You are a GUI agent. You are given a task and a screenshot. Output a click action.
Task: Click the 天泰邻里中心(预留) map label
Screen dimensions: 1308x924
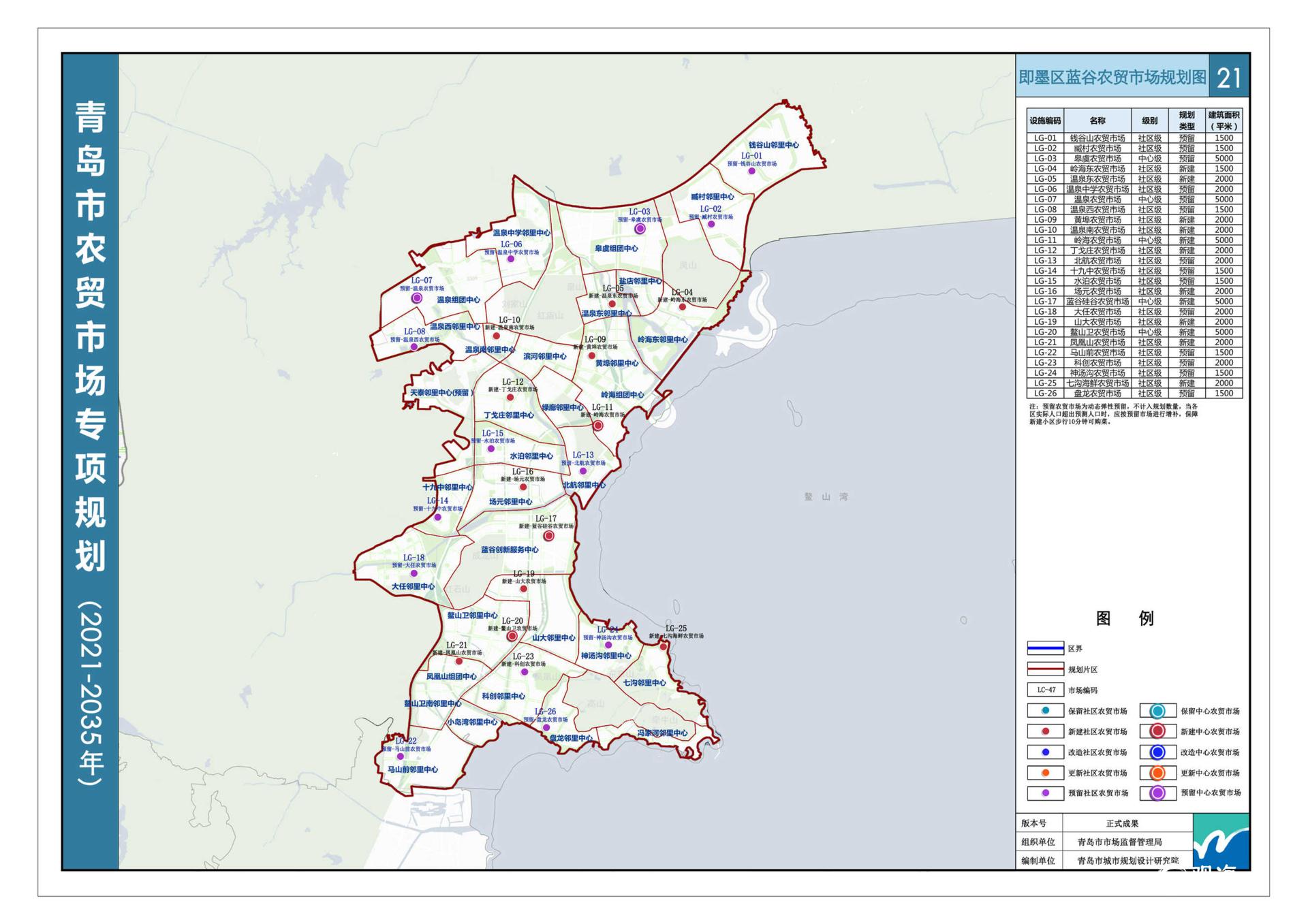pyautogui.click(x=441, y=393)
